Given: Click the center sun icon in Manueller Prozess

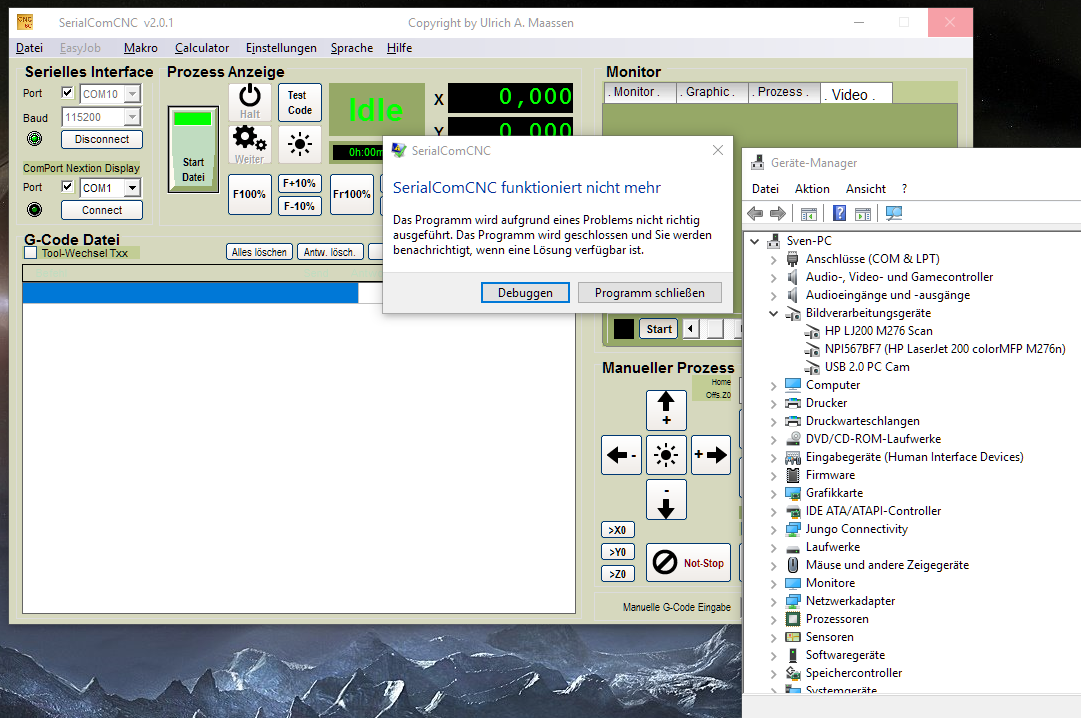Looking at the screenshot, I should 666,455.
